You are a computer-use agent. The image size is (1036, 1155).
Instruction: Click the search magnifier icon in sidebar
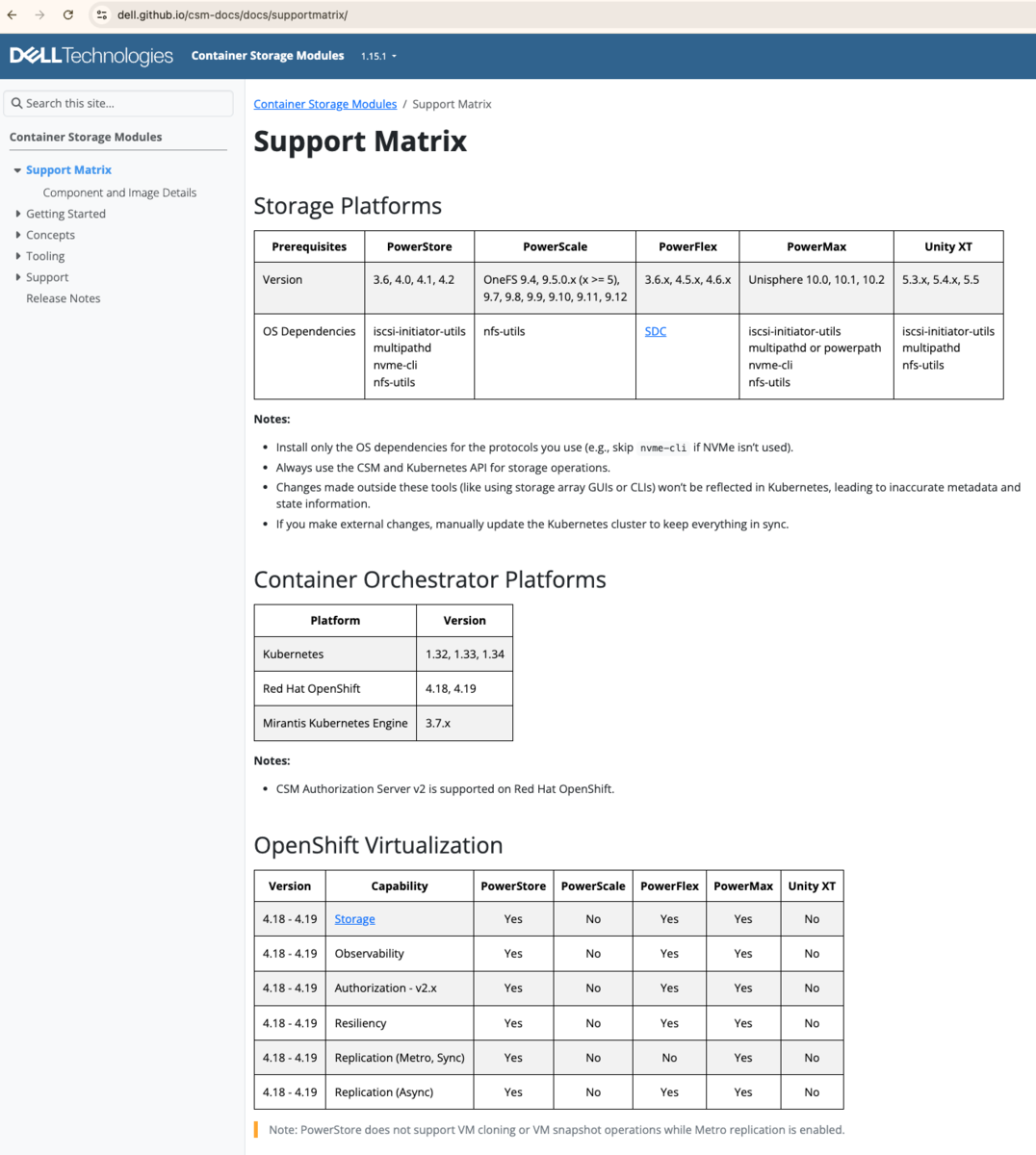coord(16,103)
